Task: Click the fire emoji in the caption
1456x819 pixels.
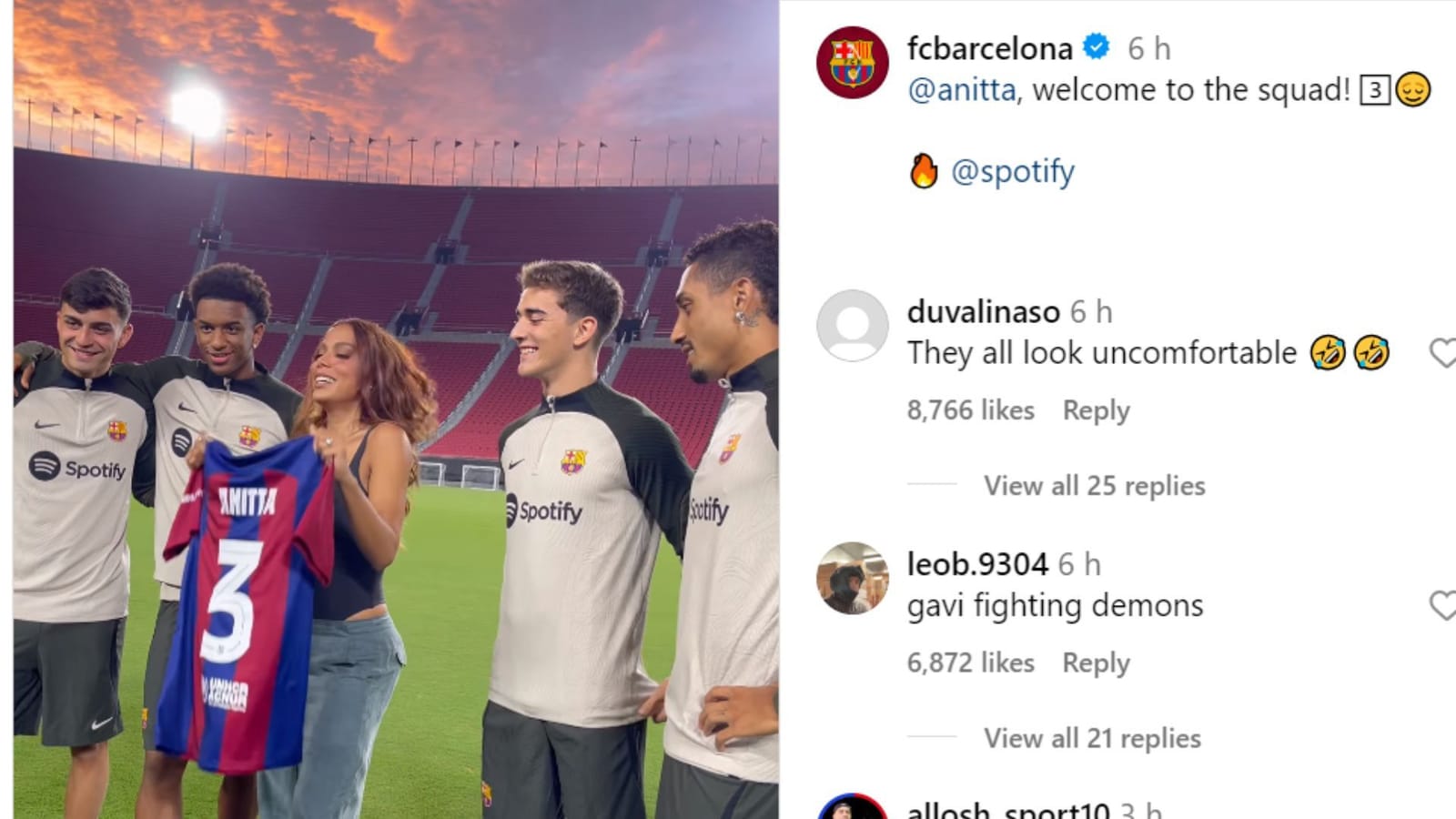Action: point(926,170)
